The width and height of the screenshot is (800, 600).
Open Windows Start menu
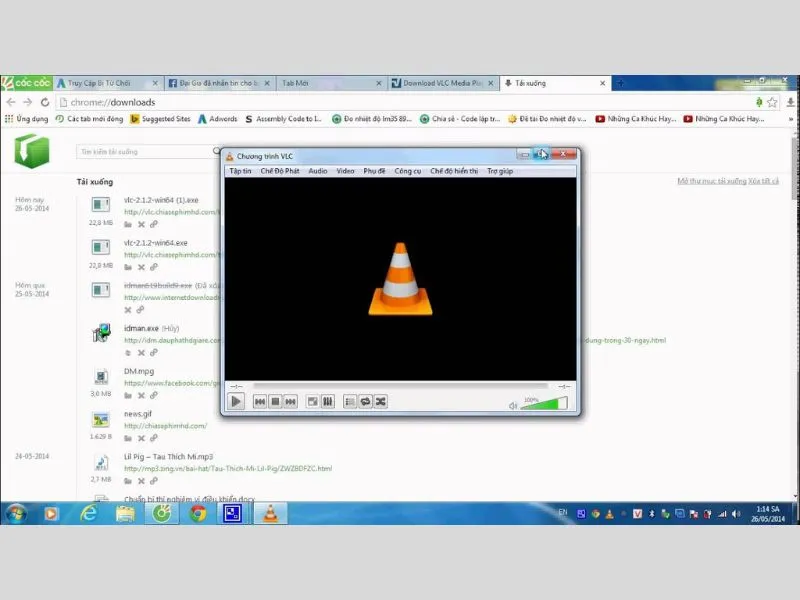15,513
